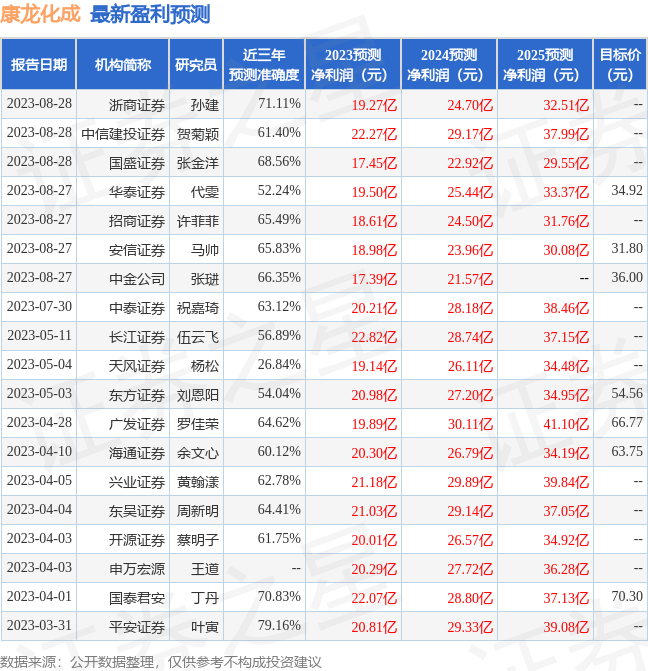Click the 广发证券 target price 66.77
This screenshot has height=671, width=648.
[627, 422]
